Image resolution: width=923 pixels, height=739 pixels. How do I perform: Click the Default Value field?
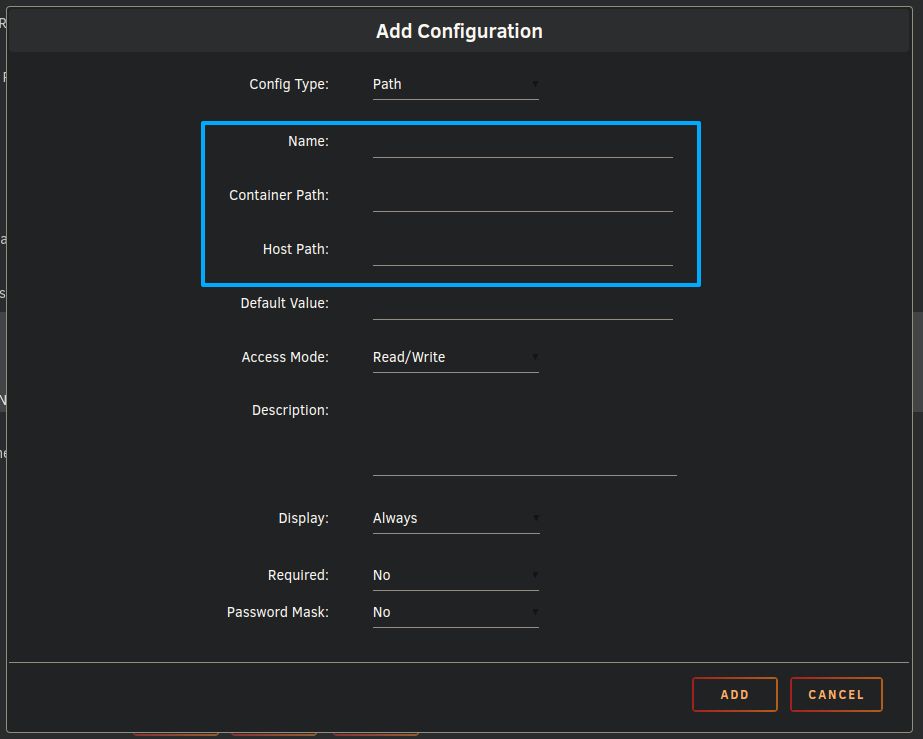click(523, 305)
